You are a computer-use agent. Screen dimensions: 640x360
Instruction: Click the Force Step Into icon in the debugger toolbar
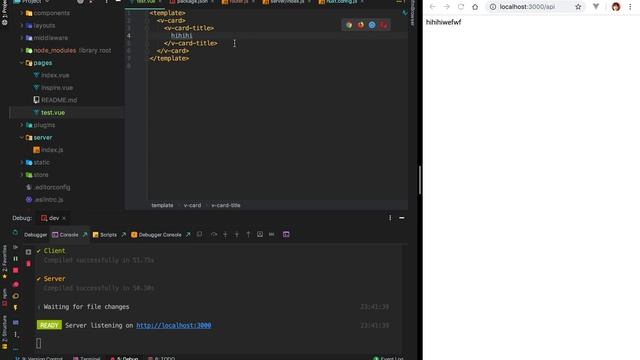pyautogui.click(x=237, y=234)
